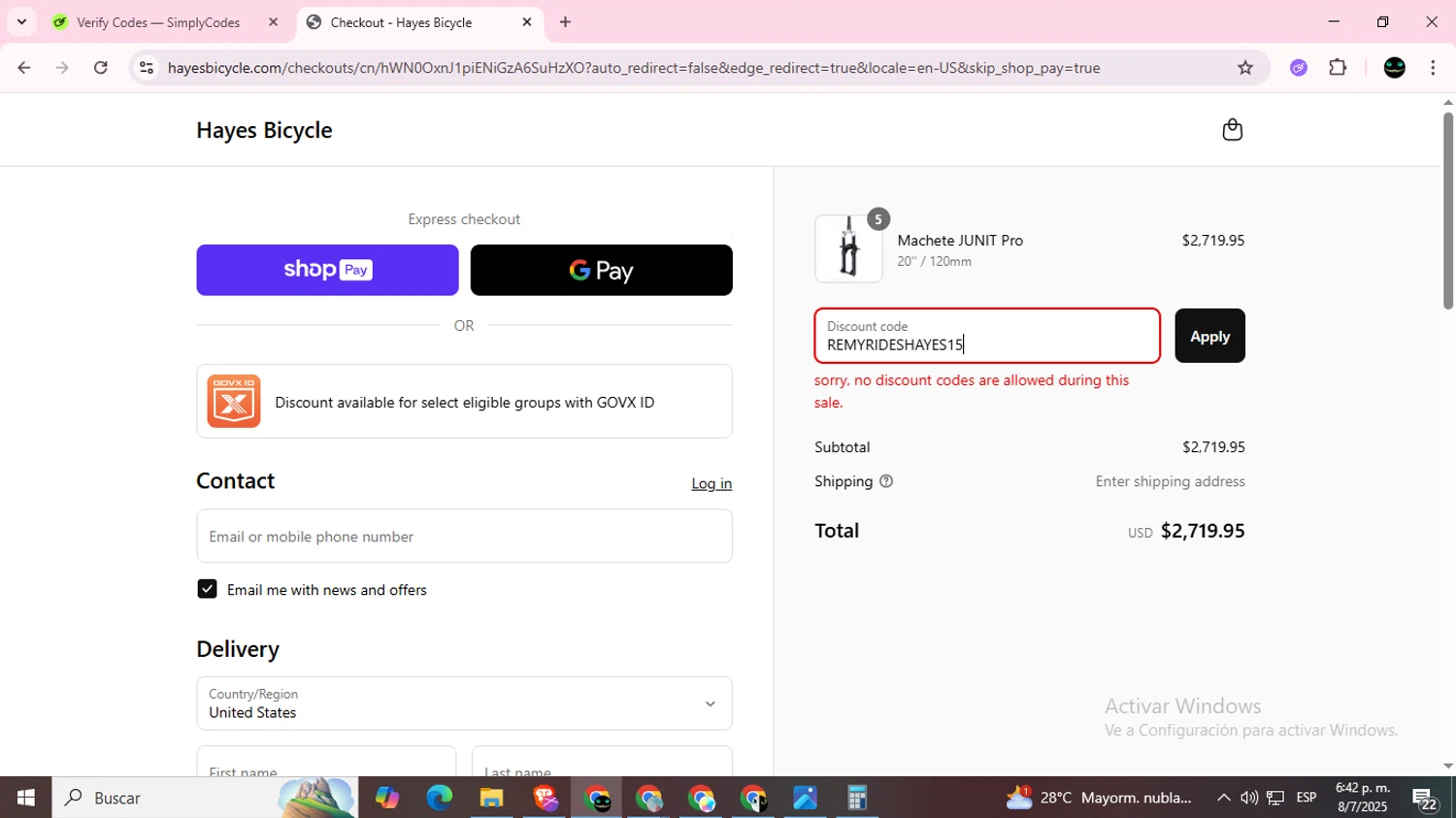
Task: Open the Windows Start menu
Action: (x=25, y=798)
